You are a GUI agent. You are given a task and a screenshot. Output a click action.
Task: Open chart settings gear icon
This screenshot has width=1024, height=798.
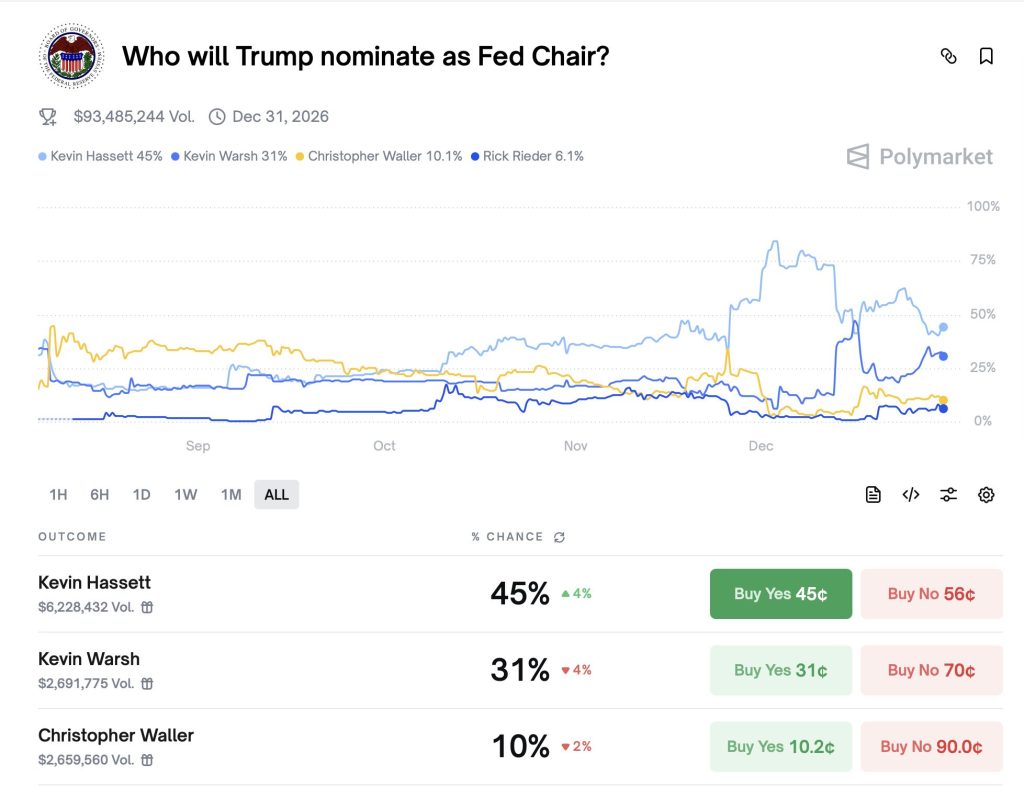tap(986, 494)
